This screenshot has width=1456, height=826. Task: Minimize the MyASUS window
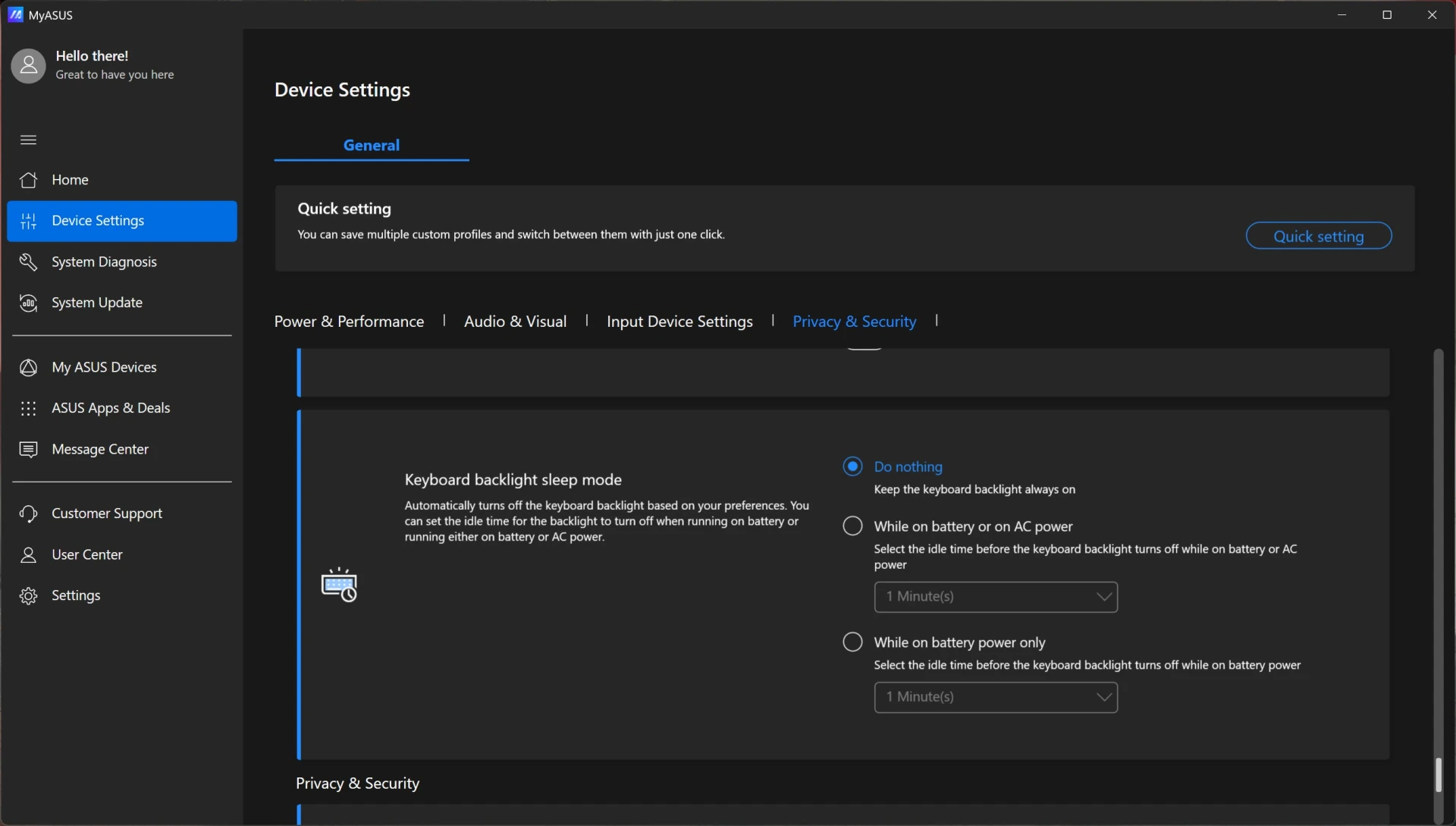(1341, 14)
